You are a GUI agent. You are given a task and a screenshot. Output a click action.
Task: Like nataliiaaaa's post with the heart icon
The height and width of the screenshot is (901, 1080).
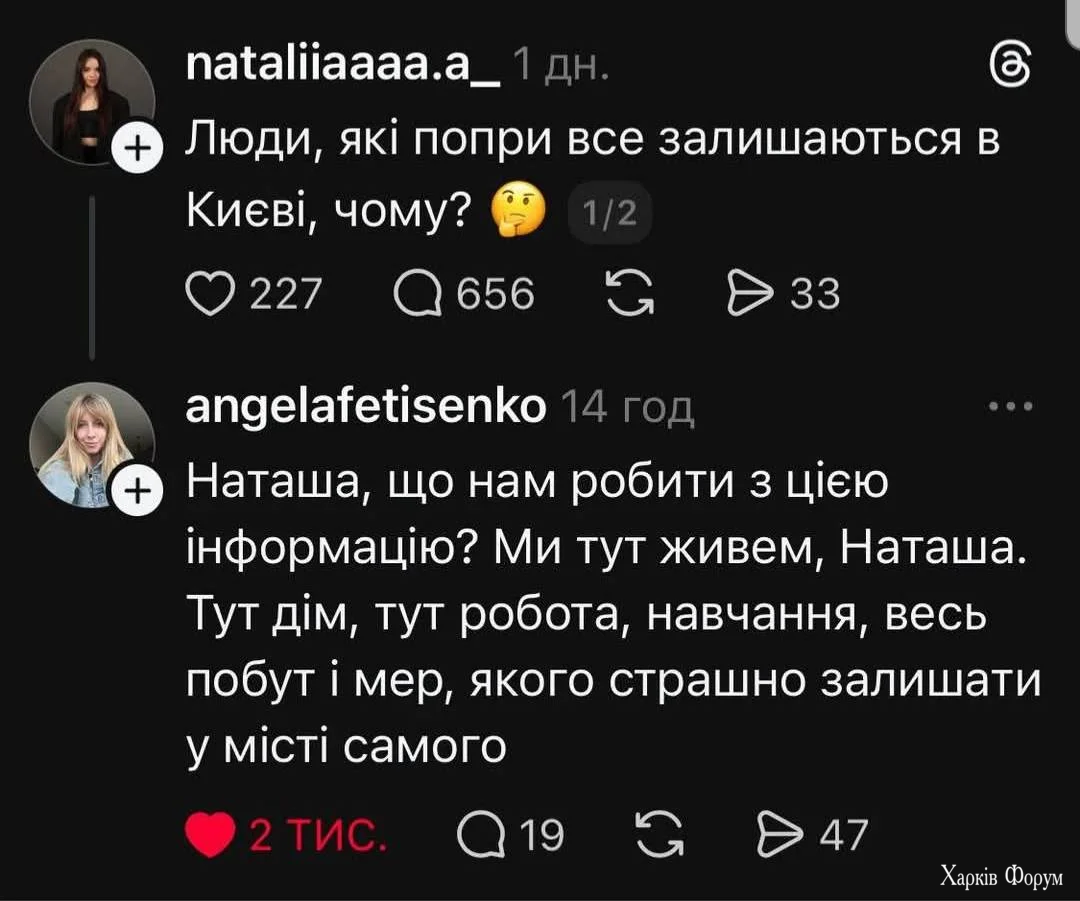[x=212, y=292]
